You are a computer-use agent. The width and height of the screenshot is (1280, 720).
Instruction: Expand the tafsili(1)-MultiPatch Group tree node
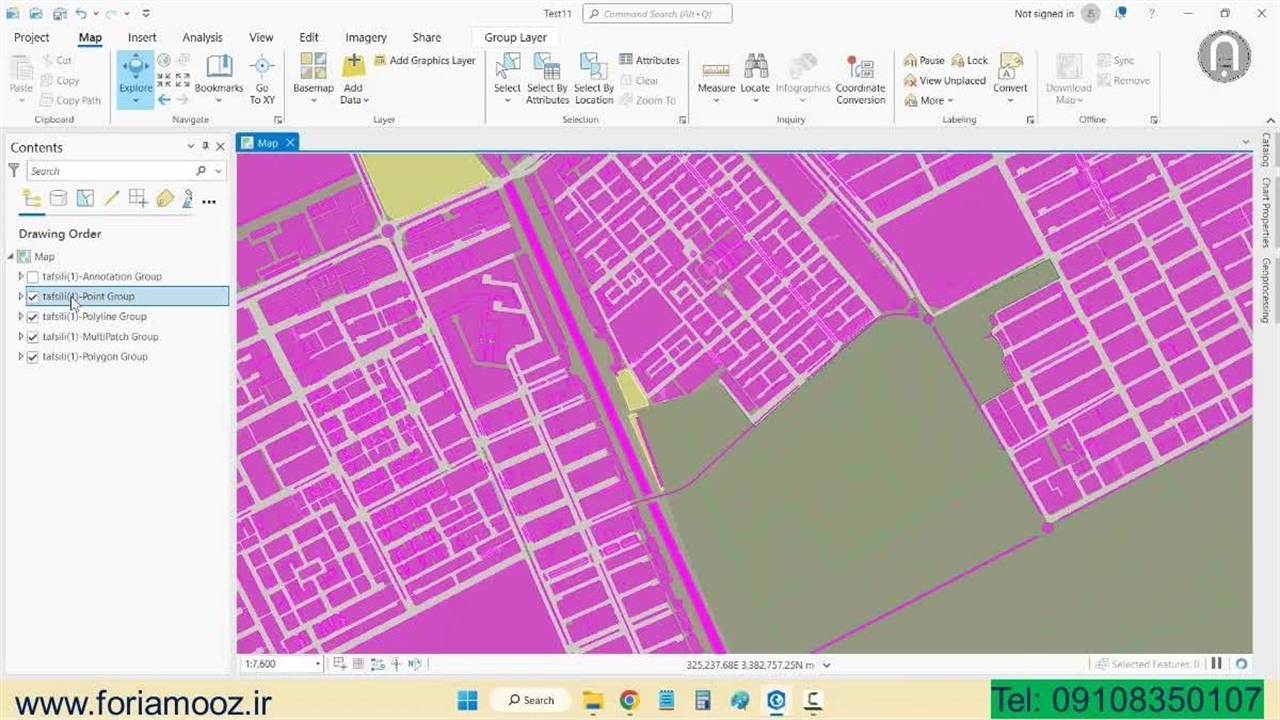21,337
